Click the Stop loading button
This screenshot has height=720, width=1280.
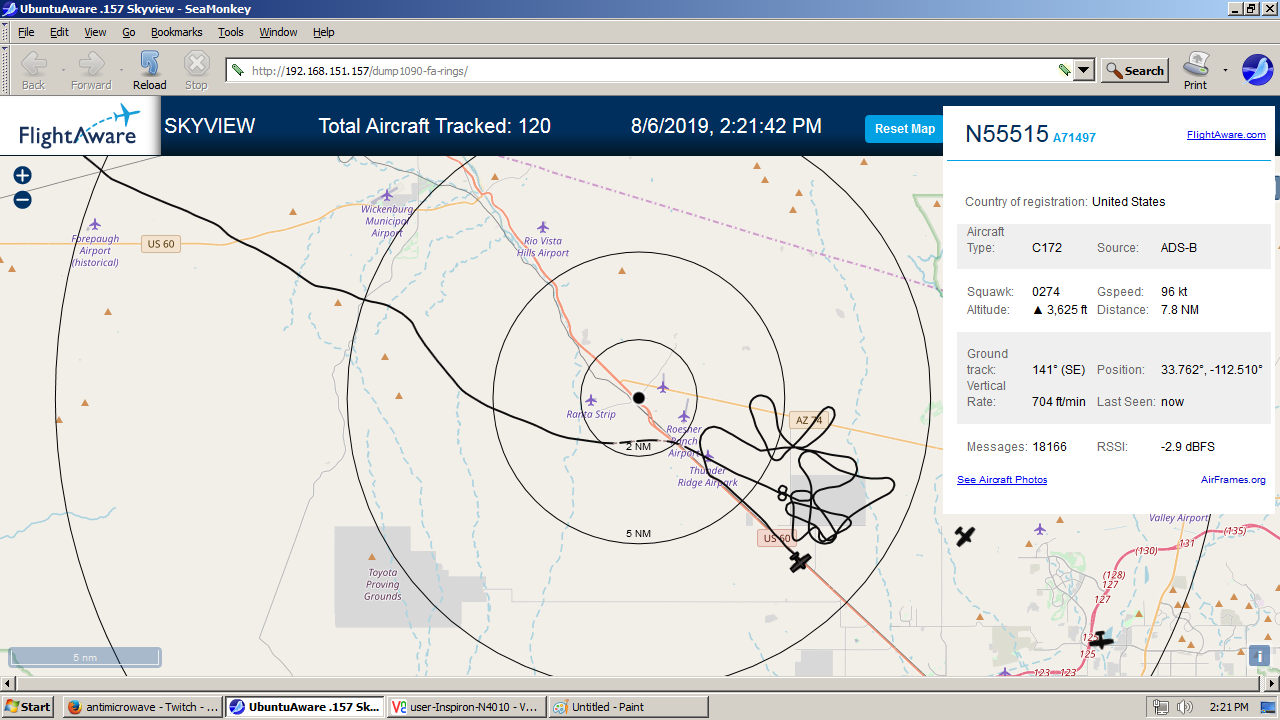[x=196, y=70]
